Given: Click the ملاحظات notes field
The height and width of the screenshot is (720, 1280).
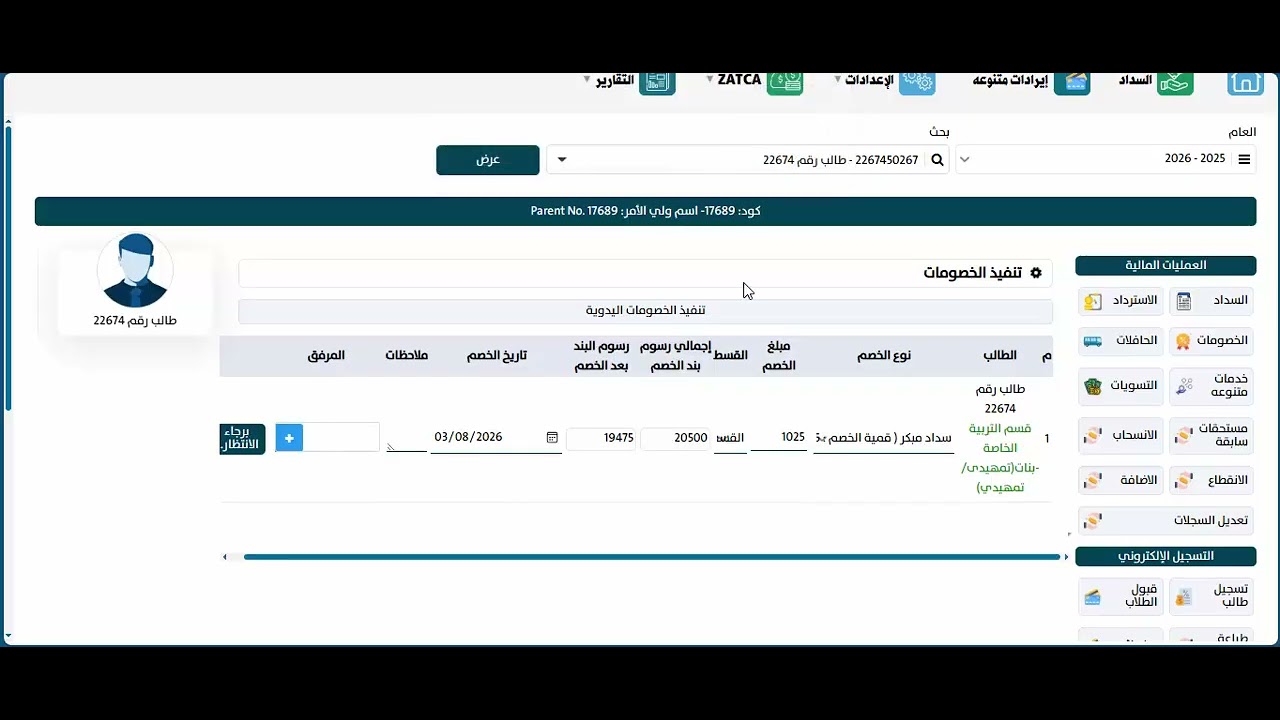Looking at the screenshot, I should click(x=406, y=440).
